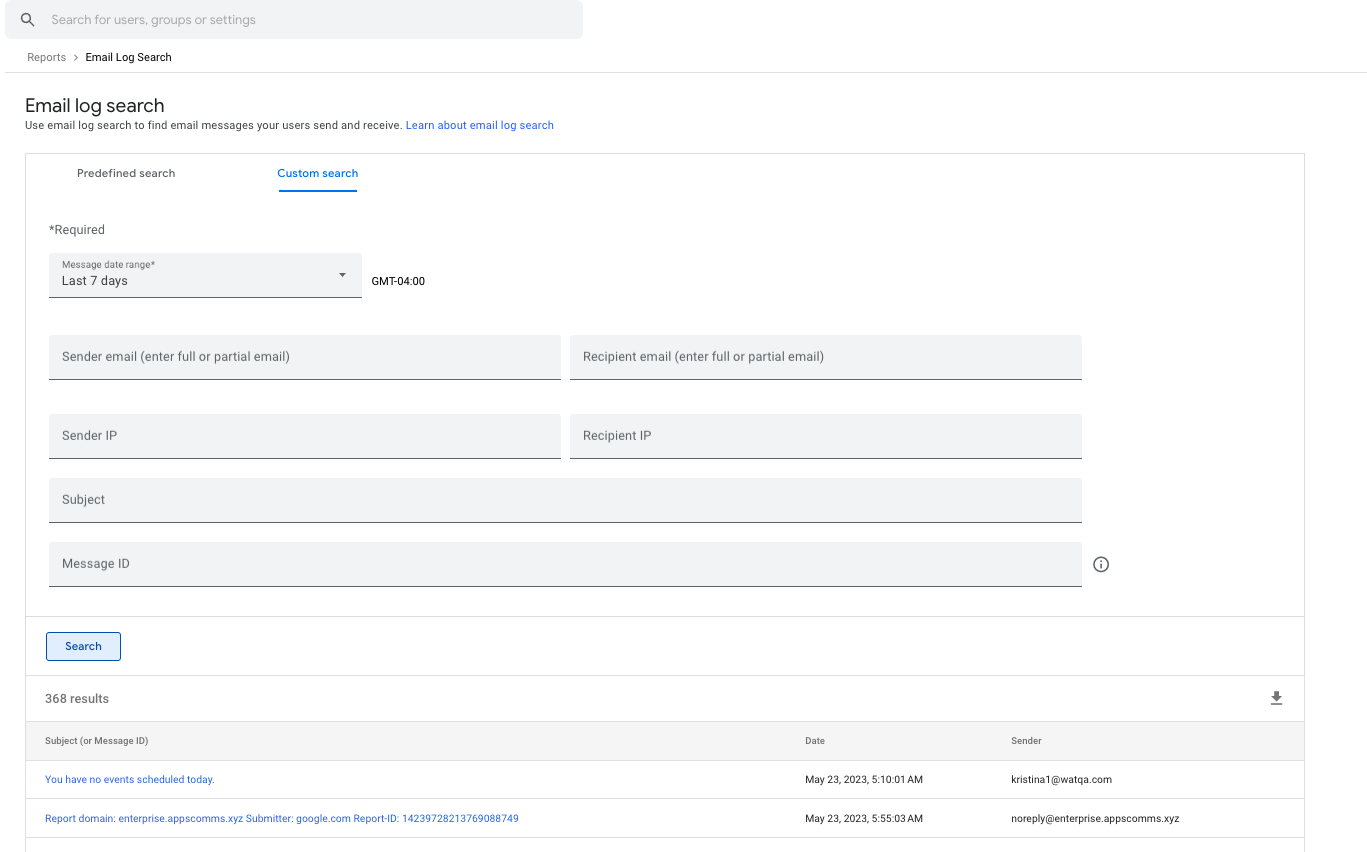Select the Custom search tab

(318, 173)
